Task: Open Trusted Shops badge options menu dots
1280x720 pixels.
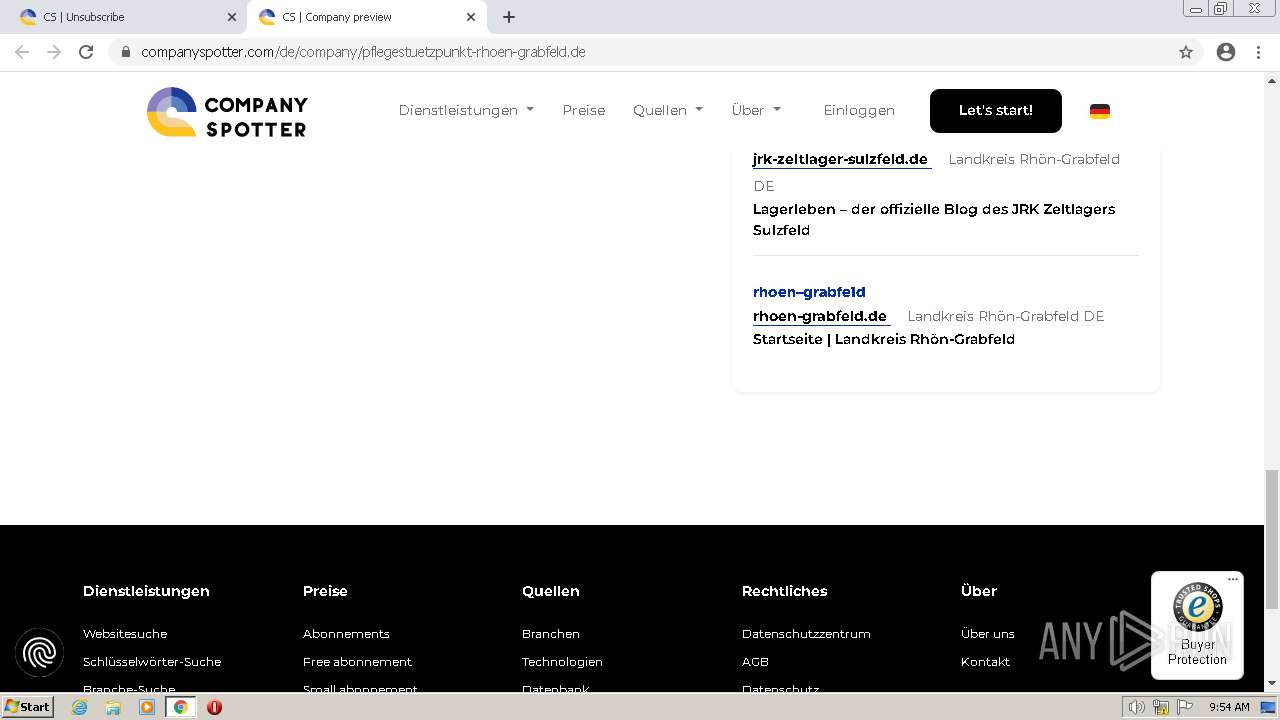Action: 1233,579
